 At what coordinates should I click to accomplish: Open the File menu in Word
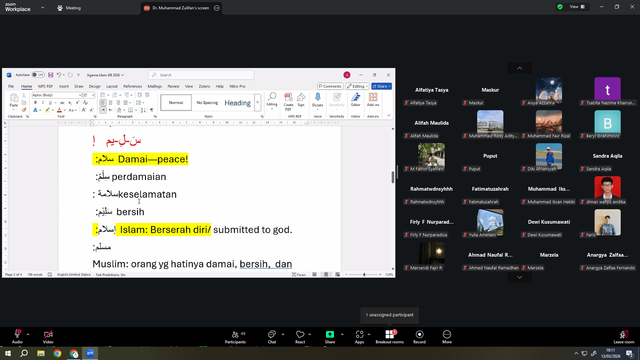[x=11, y=87]
